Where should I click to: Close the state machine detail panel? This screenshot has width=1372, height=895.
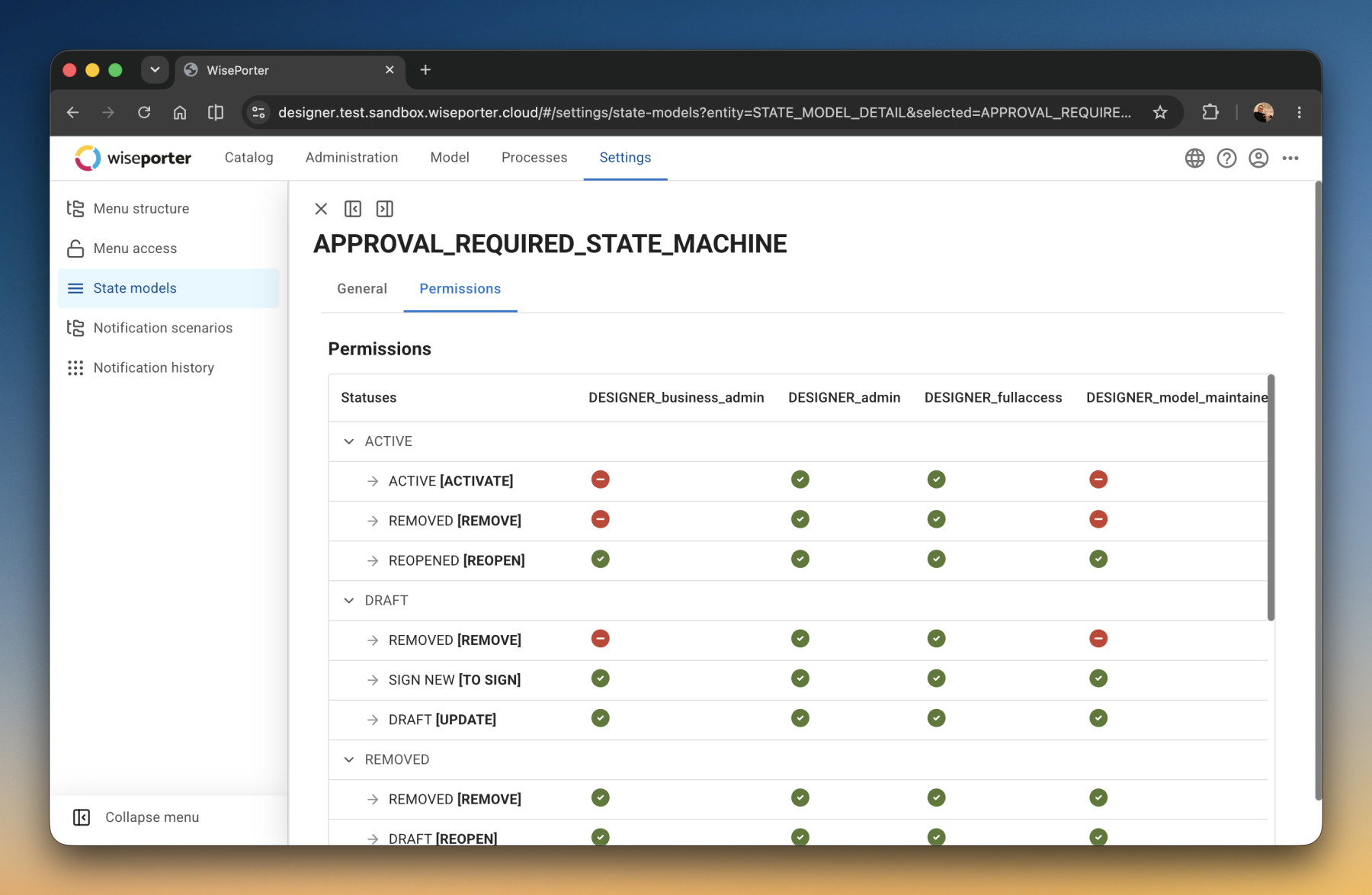point(321,209)
